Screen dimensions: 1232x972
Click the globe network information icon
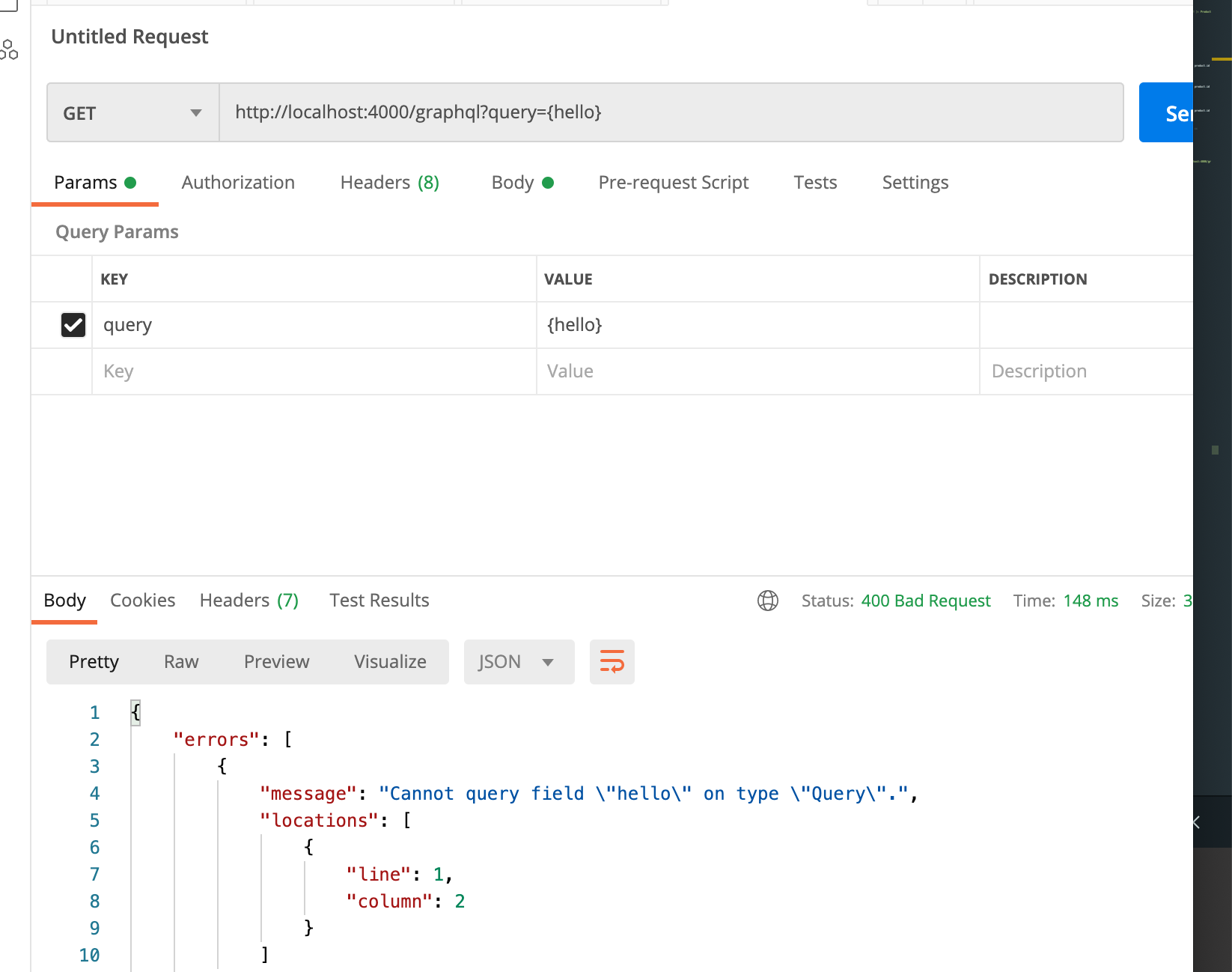click(x=768, y=601)
